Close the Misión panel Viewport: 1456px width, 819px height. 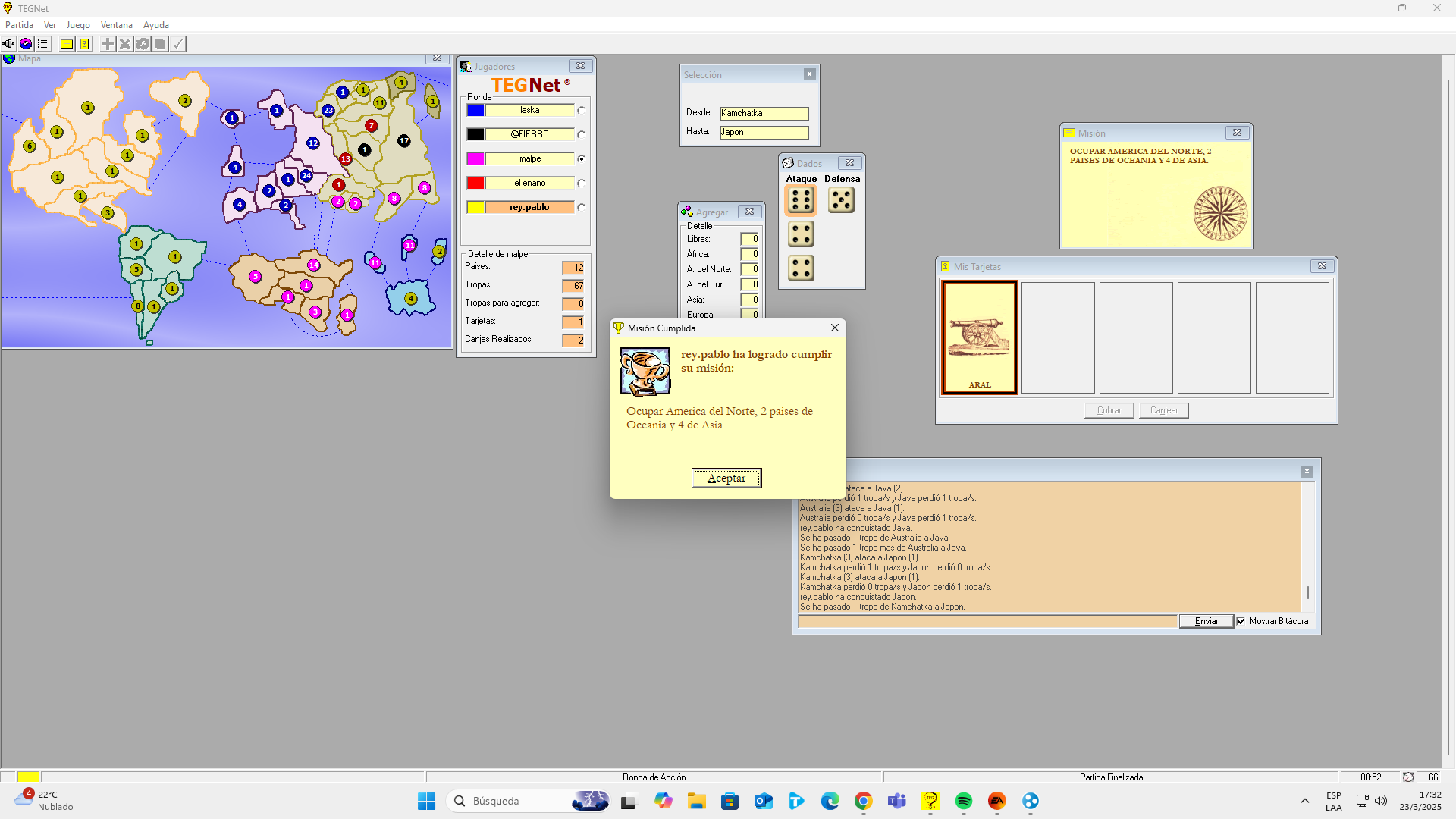[x=1237, y=133]
